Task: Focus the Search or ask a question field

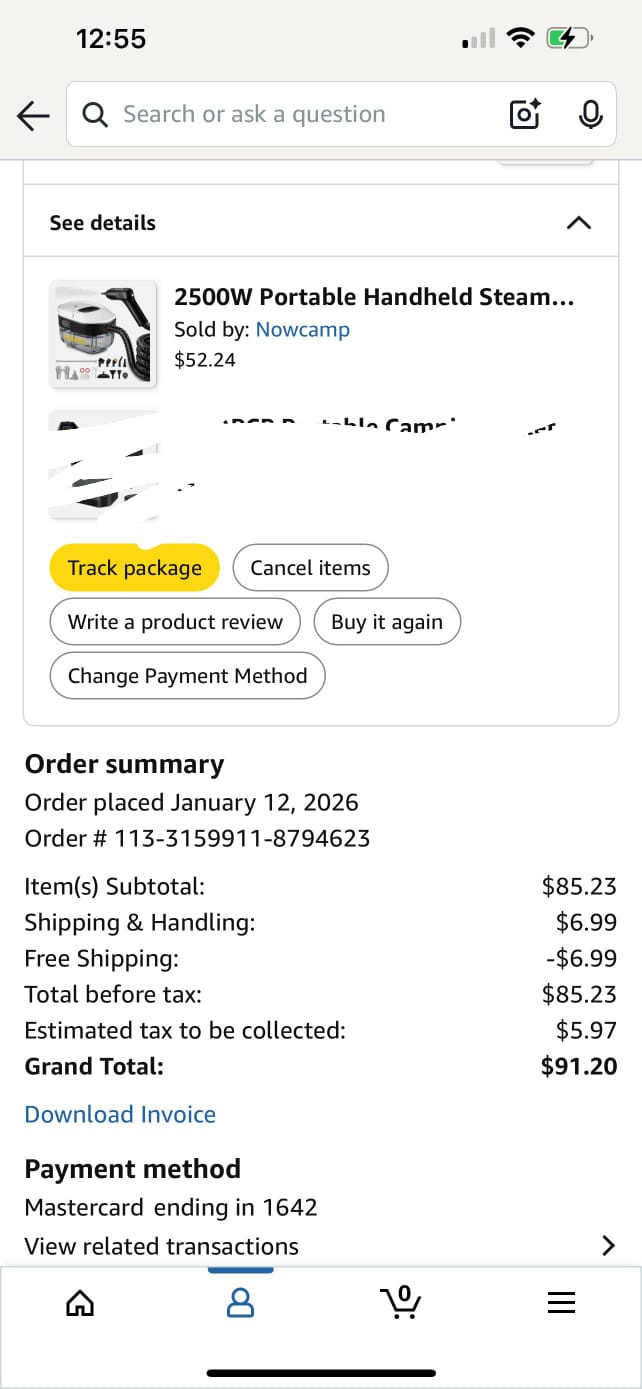Action: coord(300,115)
